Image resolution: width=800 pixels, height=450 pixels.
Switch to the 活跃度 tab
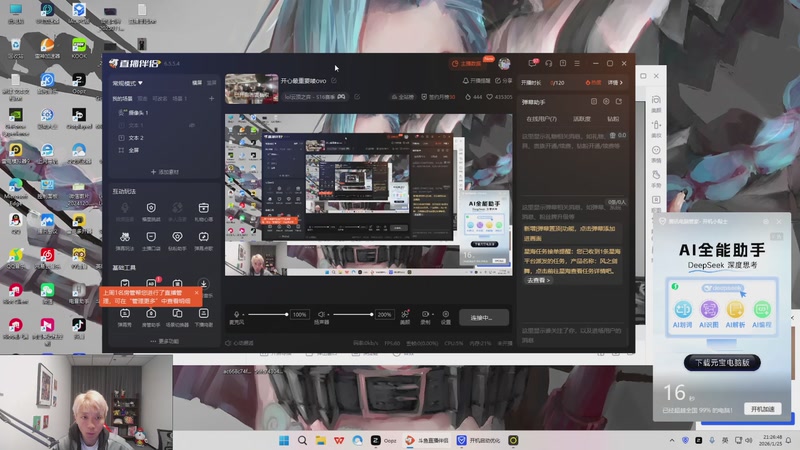(x=582, y=119)
